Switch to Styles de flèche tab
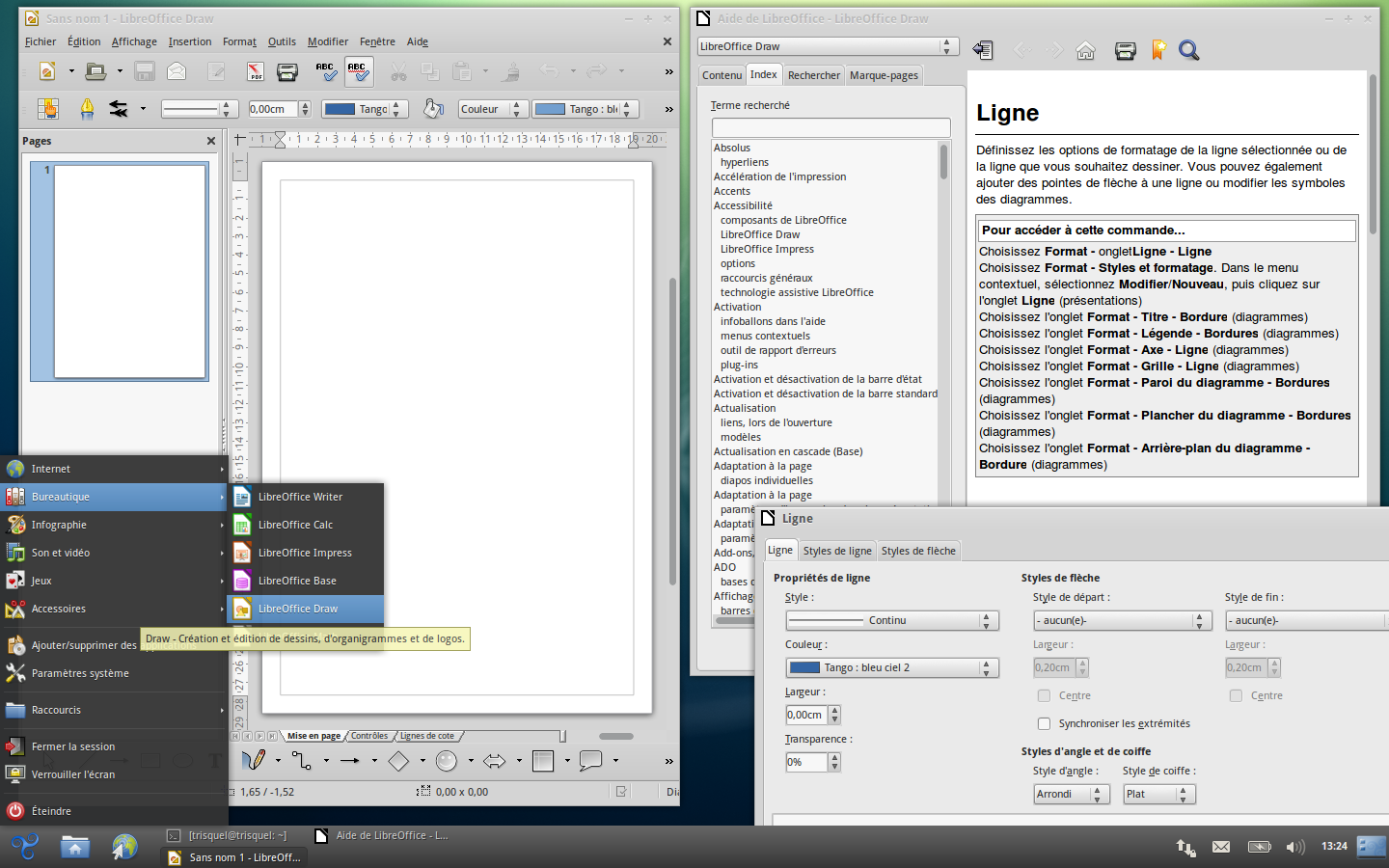 click(918, 551)
